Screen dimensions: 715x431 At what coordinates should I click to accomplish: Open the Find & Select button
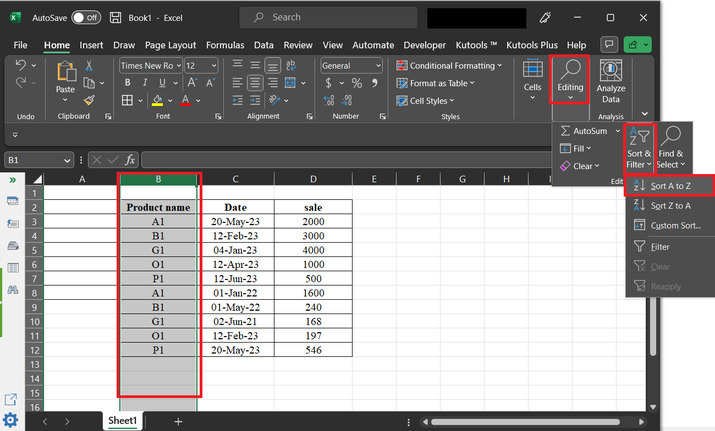click(671, 146)
